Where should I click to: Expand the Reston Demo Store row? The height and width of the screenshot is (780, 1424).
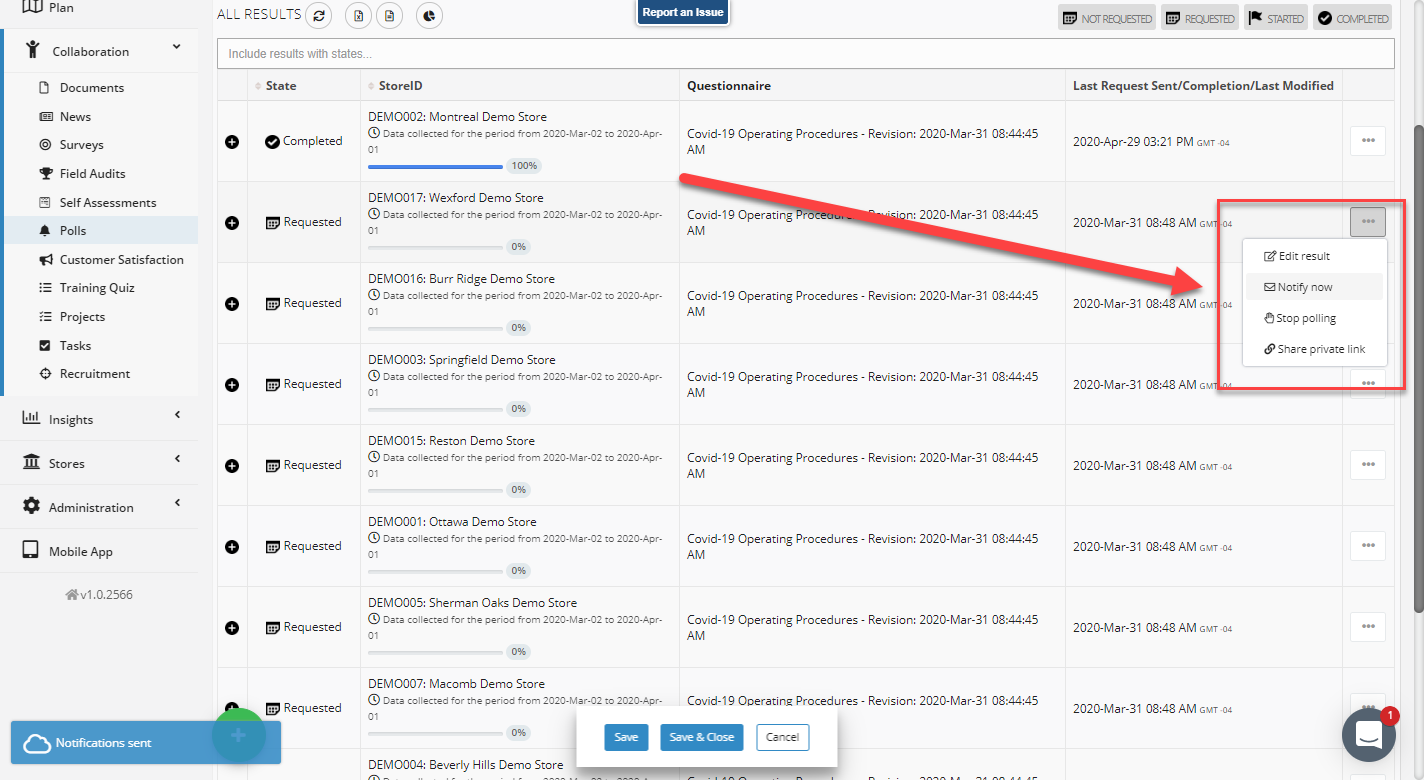(232, 466)
